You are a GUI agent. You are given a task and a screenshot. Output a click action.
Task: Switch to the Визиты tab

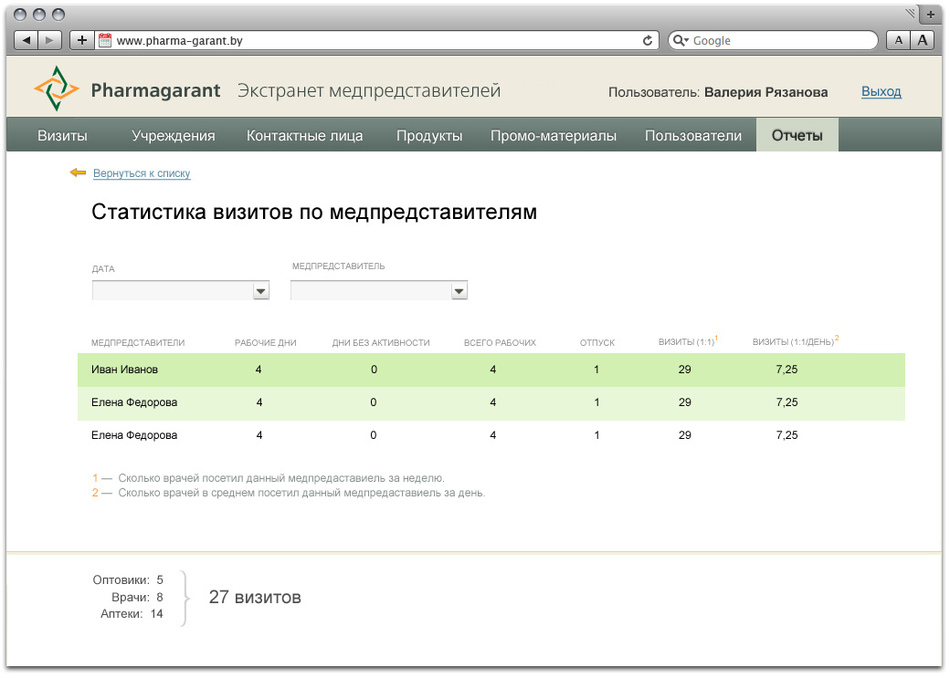pos(62,136)
